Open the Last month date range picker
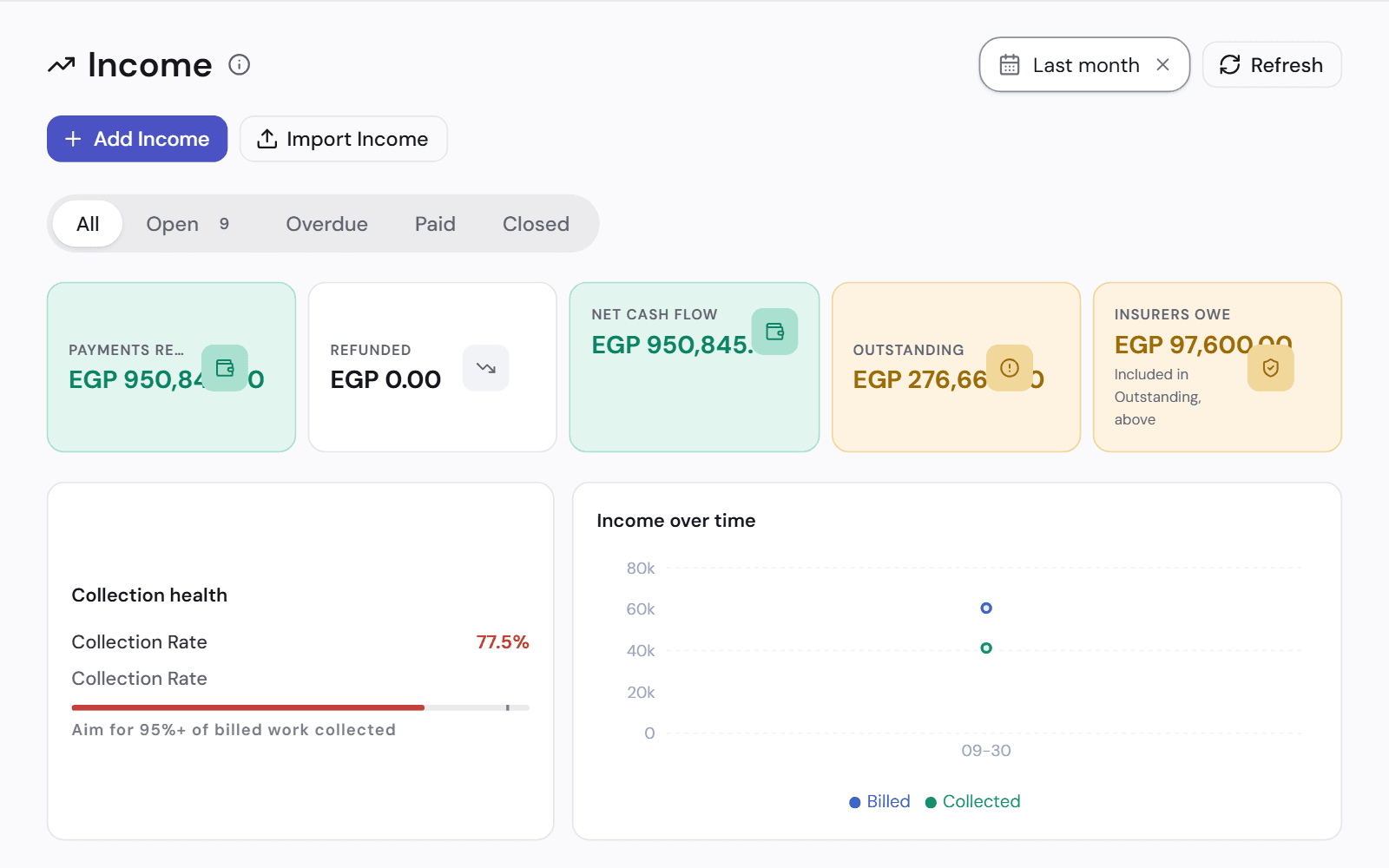 [1084, 64]
